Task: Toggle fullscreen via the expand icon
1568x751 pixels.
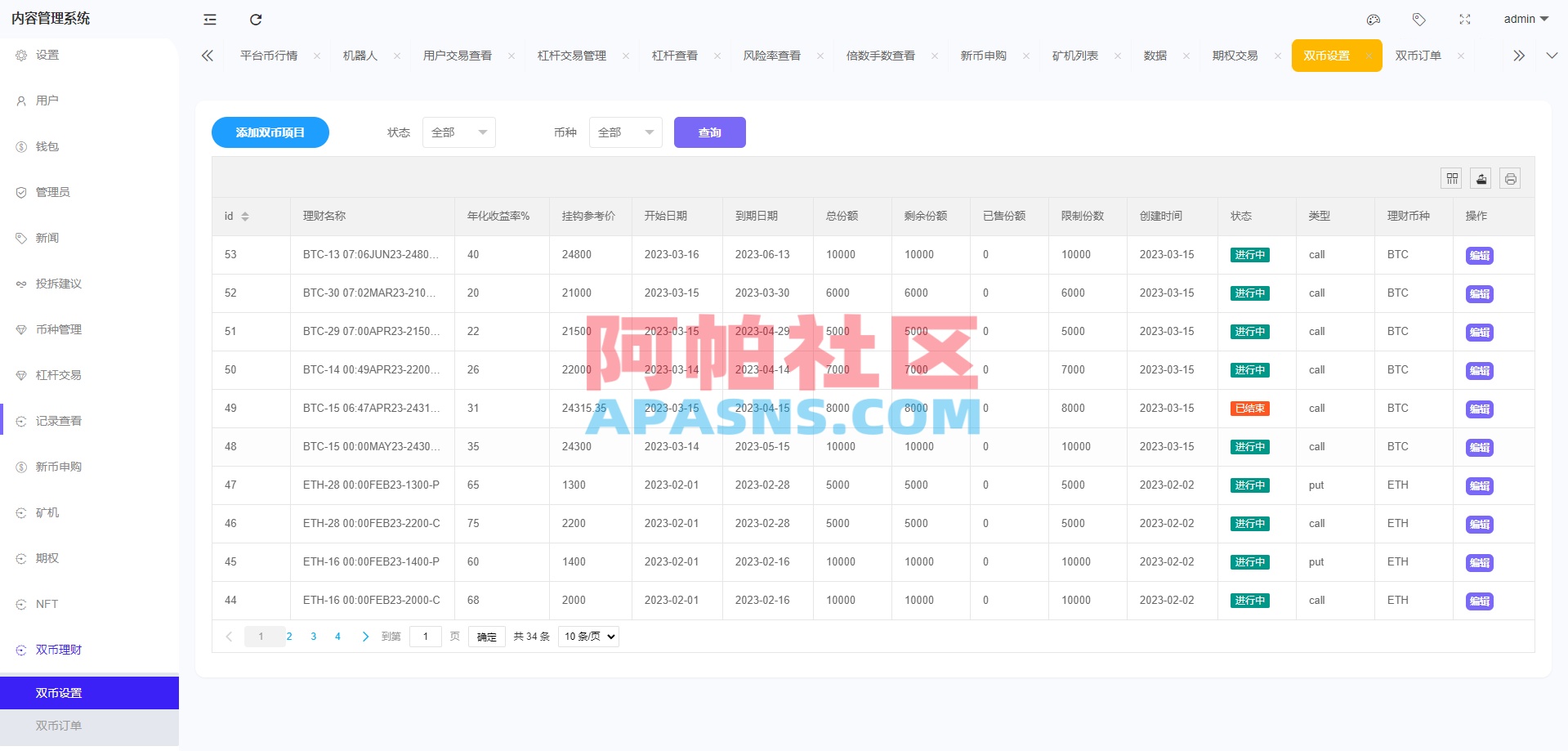Action: coord(1465,19)
